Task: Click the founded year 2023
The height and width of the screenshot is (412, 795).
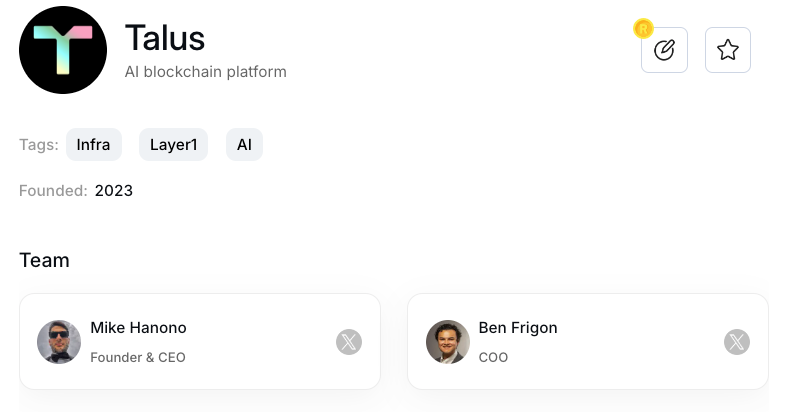Action: [114, 191]
